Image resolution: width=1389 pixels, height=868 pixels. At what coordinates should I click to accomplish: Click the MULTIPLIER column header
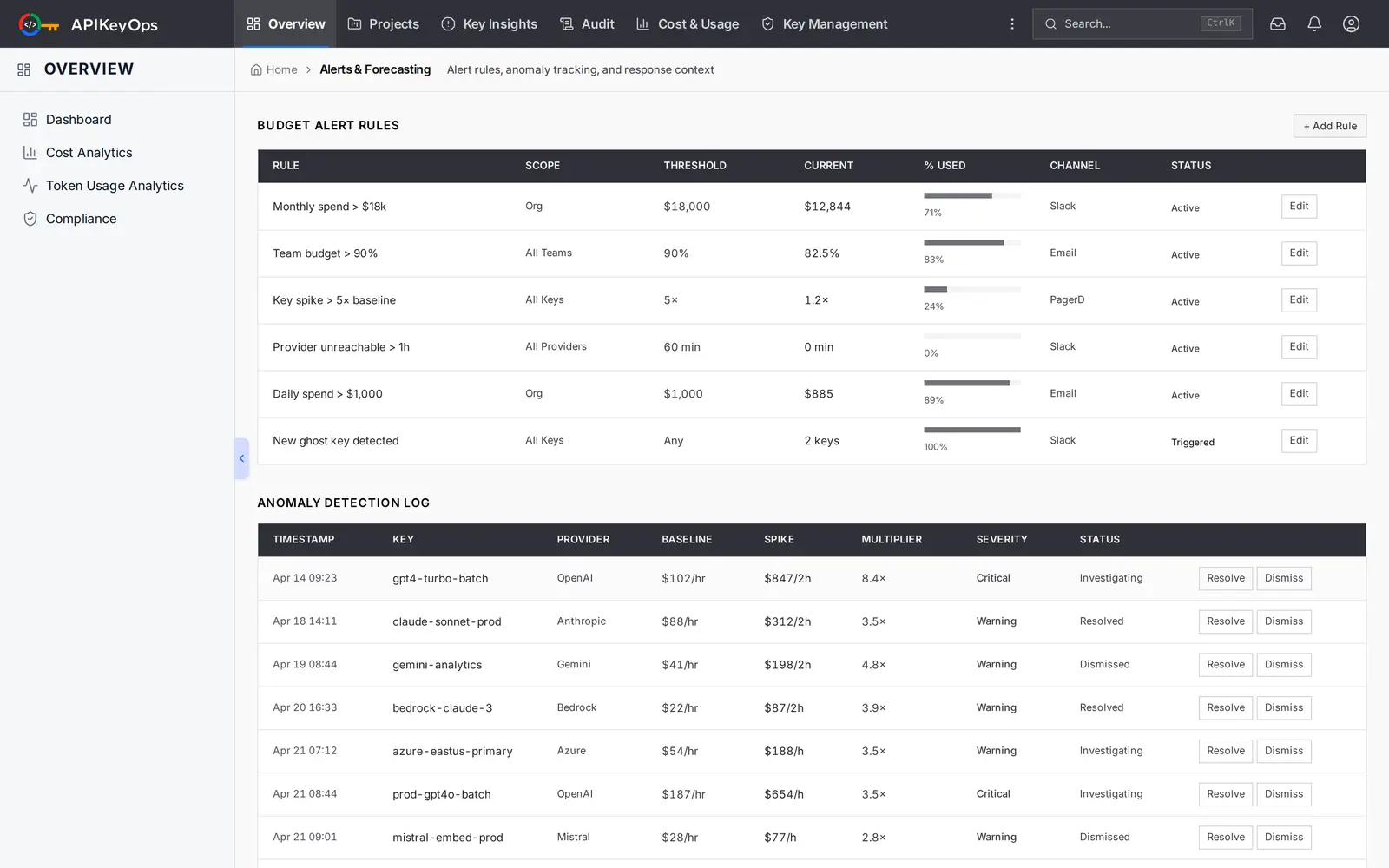(x=892, y=540)
